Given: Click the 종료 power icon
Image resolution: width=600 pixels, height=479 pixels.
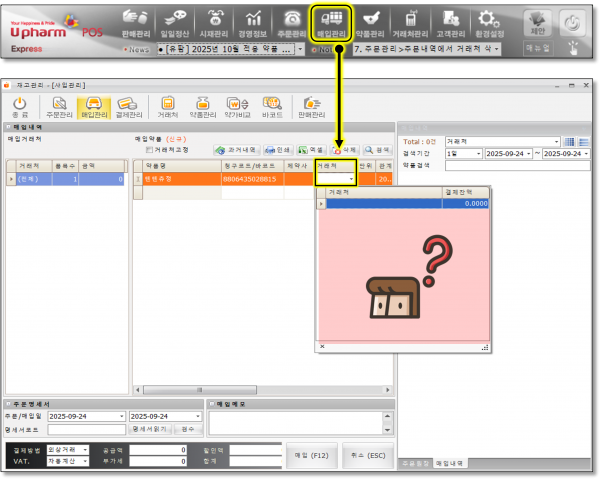Looking at the screenshot, I should point(19,106).
